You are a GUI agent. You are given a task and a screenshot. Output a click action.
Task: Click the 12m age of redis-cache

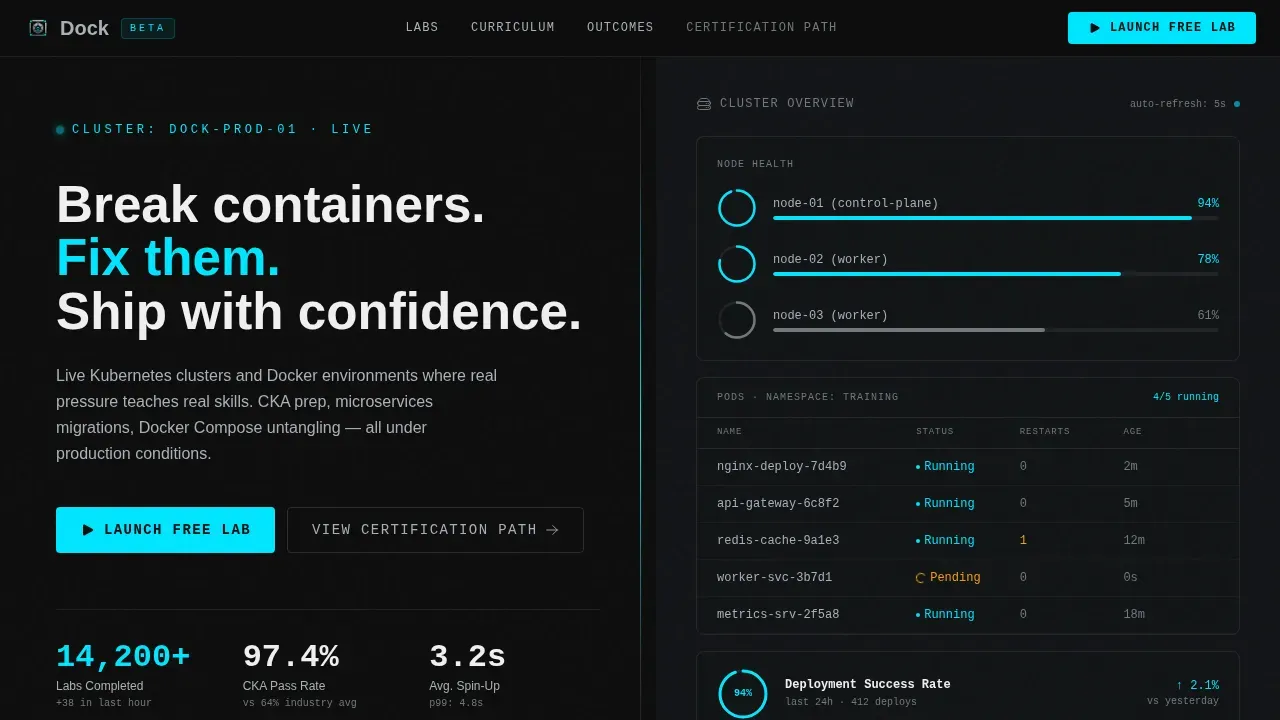1134,541
